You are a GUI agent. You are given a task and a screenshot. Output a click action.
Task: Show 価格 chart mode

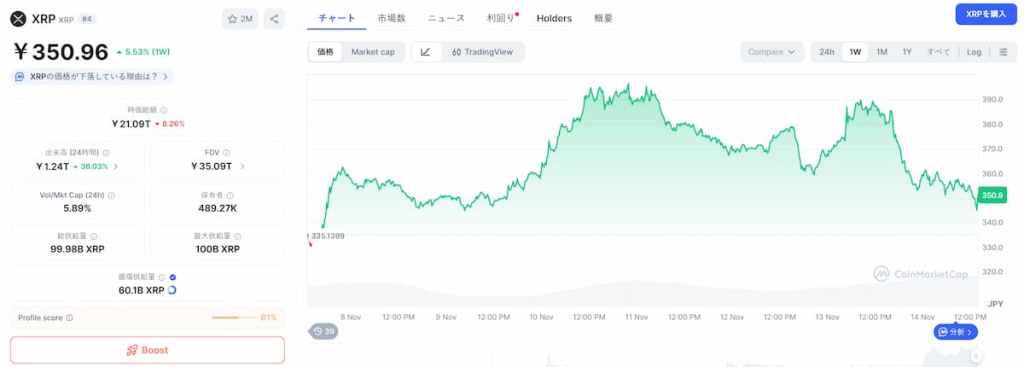[x=325, y=52]
